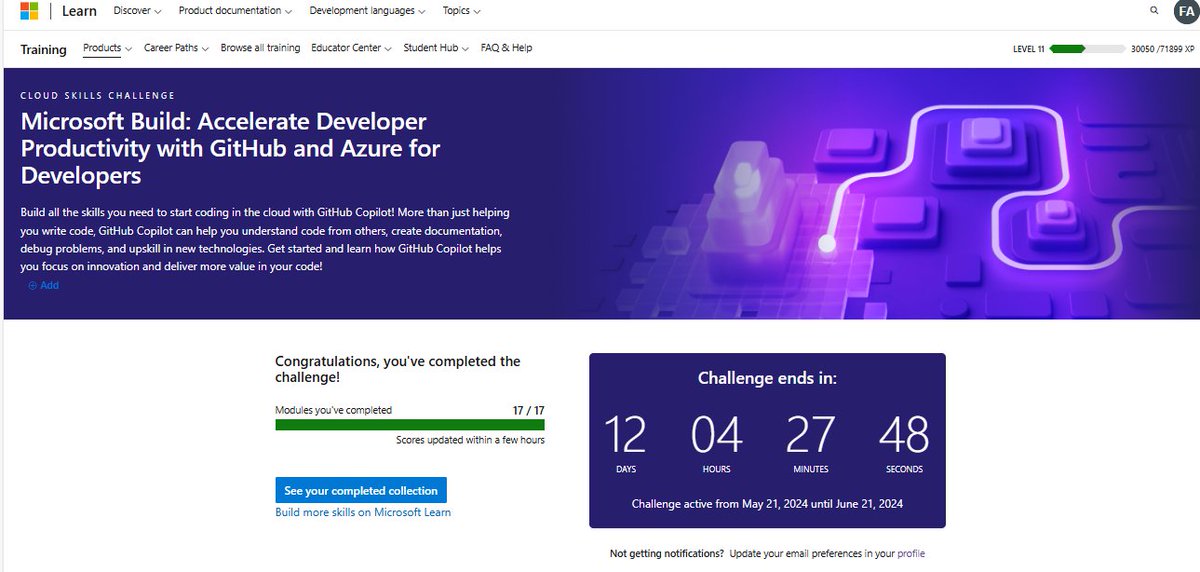The height and width of the screenshot is (572, 1200).
Task: Open the FA profile avatar
Action: (1186, 11)
